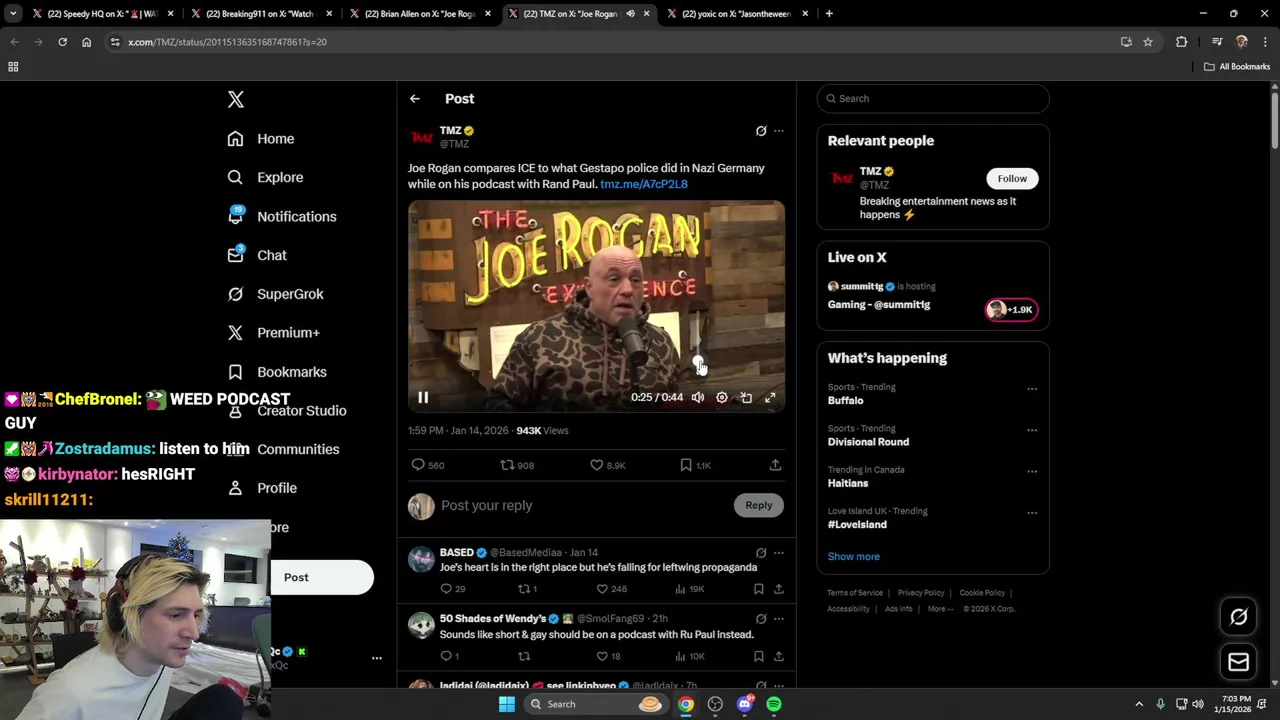1280x720 pixels.
Task: Open account options dots beside xQc
Action: (x=377, y=658)
